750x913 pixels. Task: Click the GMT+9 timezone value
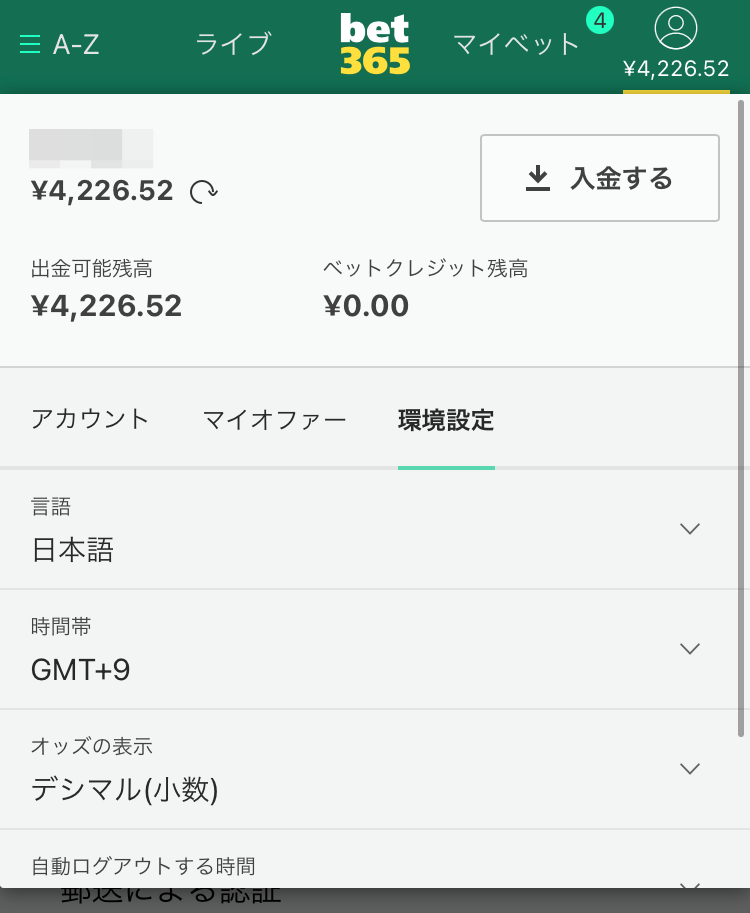pos(80,670)
